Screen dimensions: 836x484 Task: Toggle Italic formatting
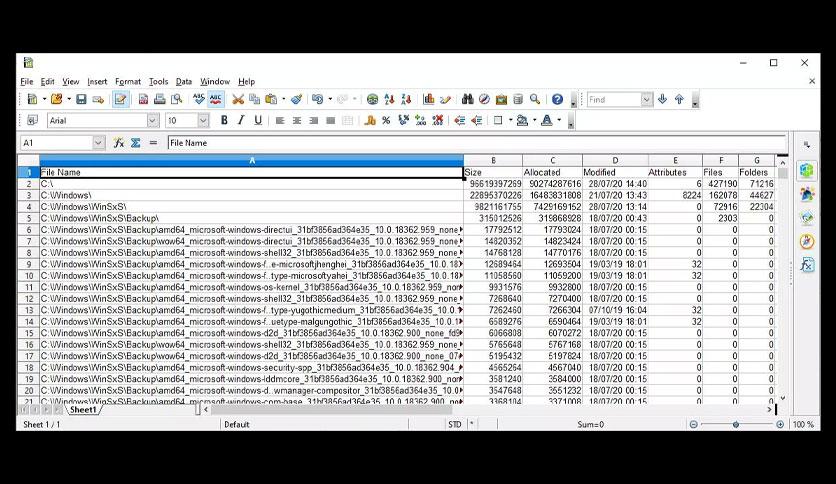[x=241, y=120]
